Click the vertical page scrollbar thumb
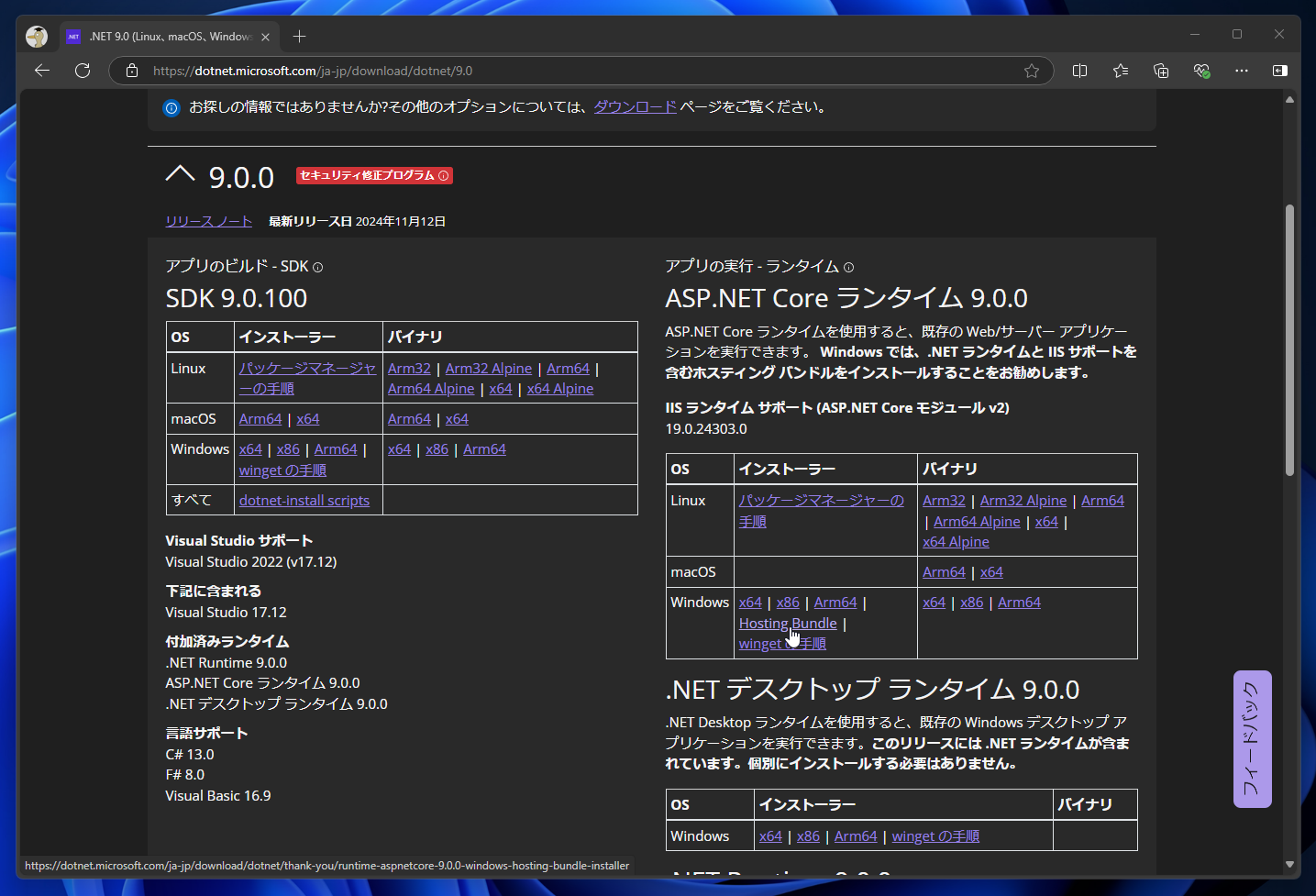Viewport: 1316px width, 896px height. pos(1289,339)
